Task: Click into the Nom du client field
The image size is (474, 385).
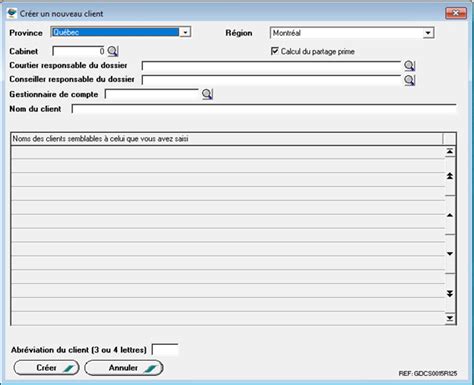Action: (264, 109)
